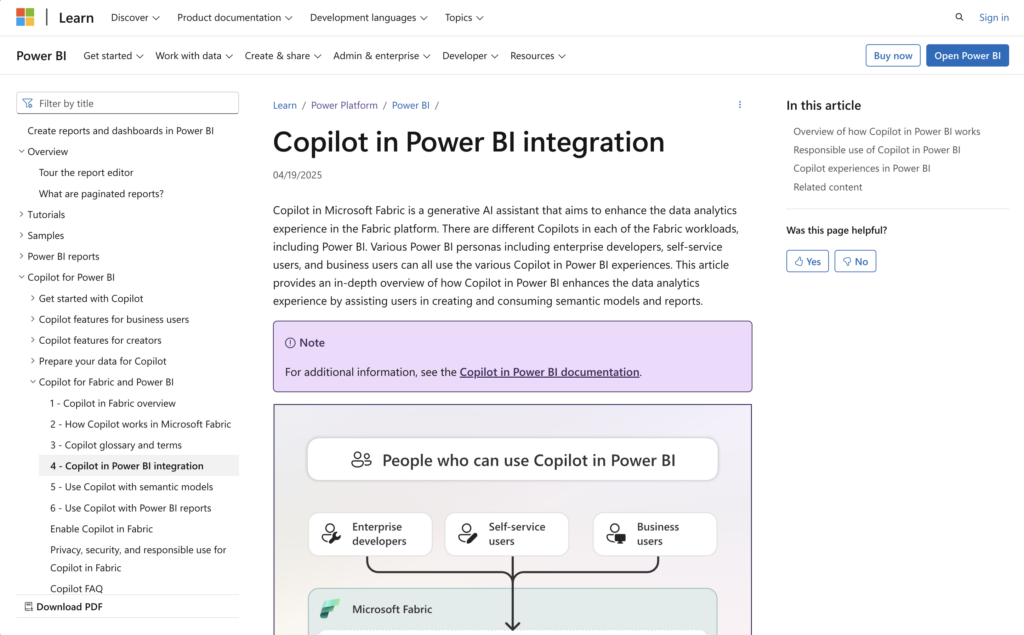The height and width of the screenshot is (635, 1024).
Task: Open the article's more actions menu
Action: (x=740, y=105)
